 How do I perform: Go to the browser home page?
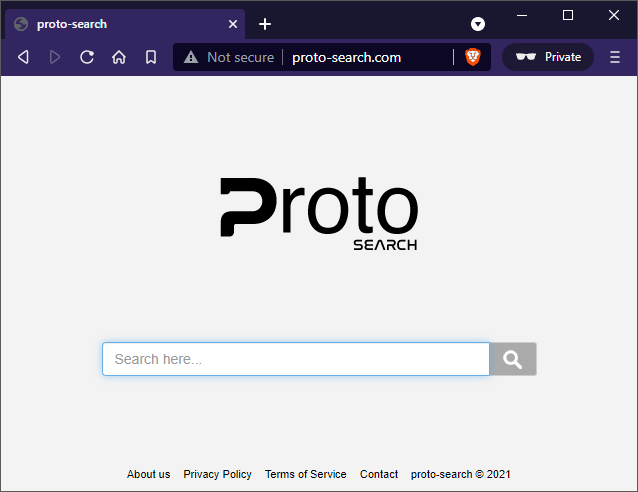(x=119, y=57)
